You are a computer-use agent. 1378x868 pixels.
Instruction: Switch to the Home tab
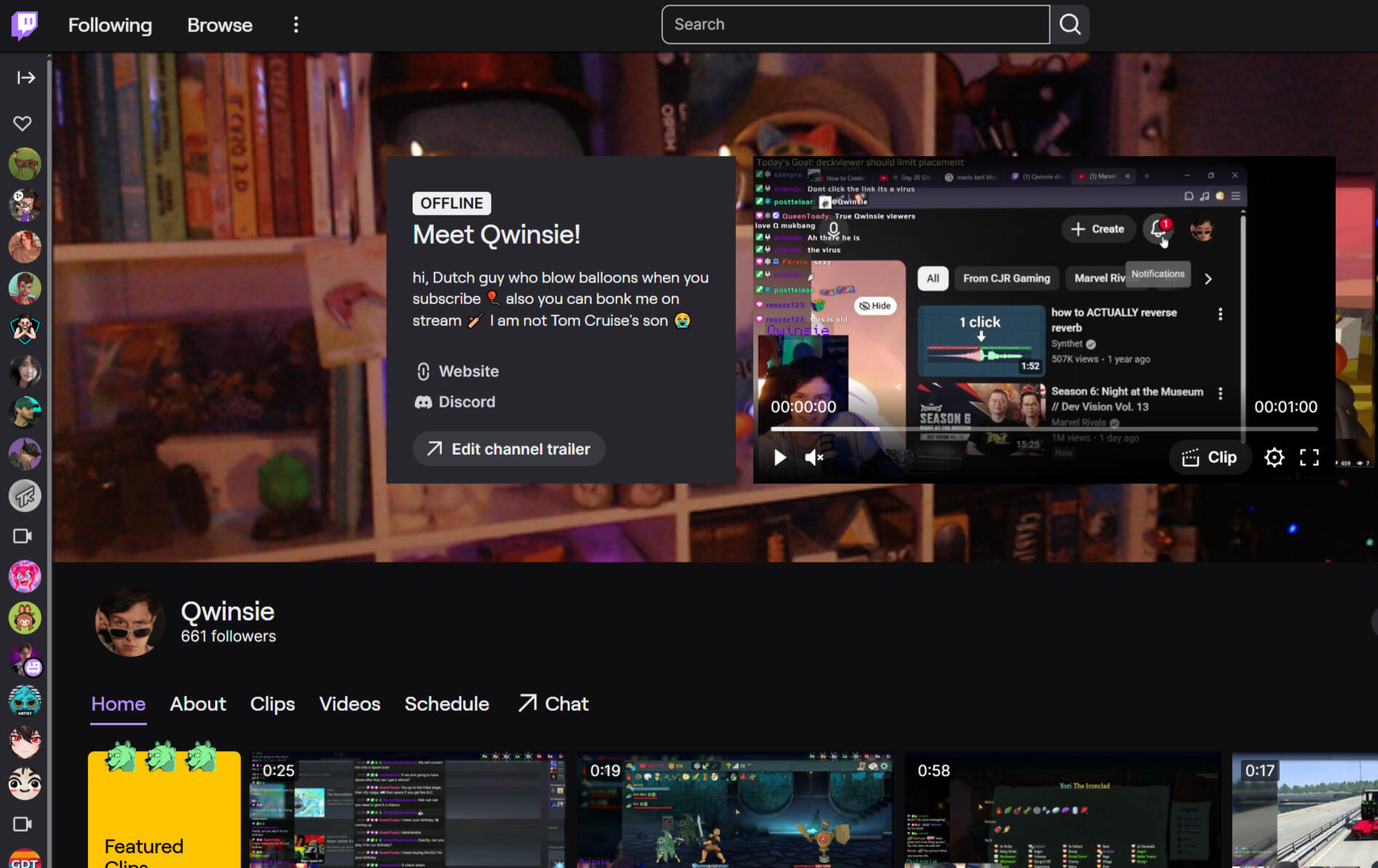[x=119, y=704]
